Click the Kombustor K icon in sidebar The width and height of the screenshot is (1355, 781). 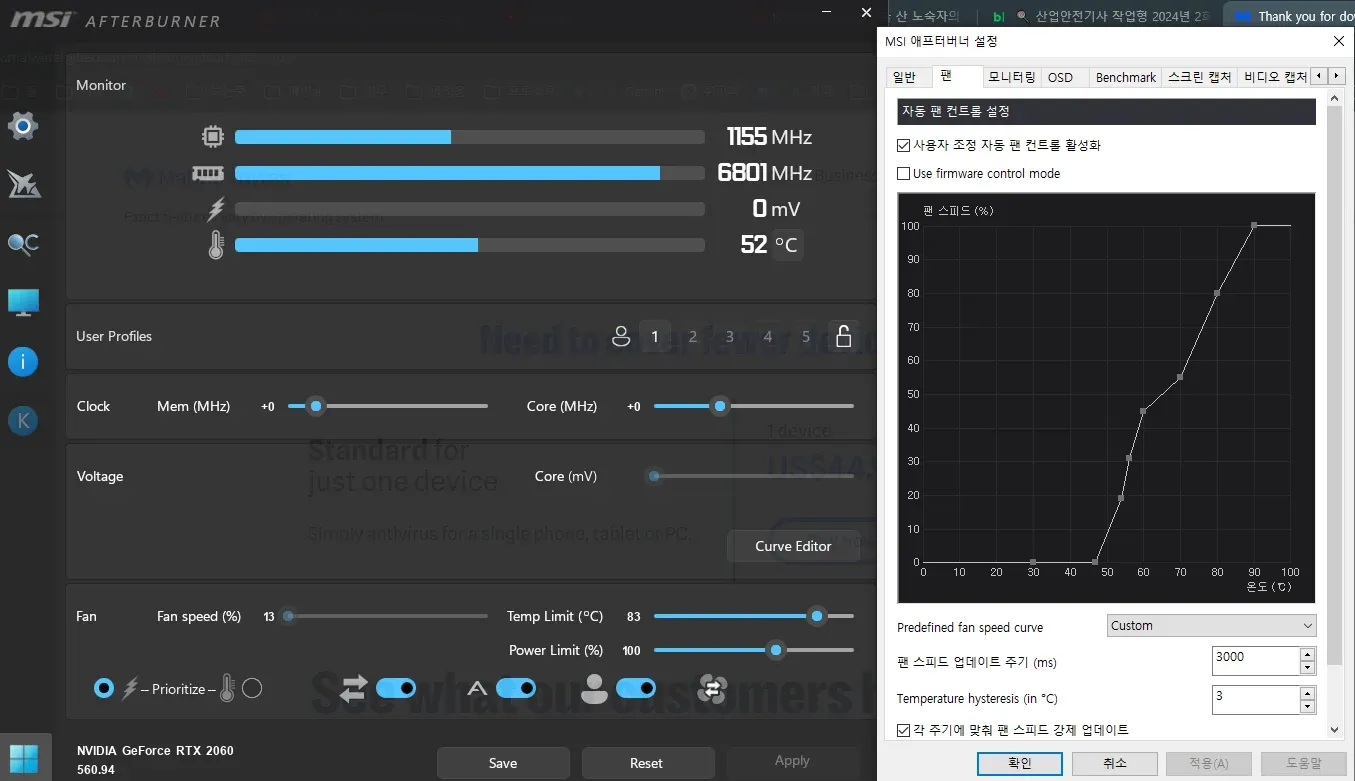coord(22,420)
